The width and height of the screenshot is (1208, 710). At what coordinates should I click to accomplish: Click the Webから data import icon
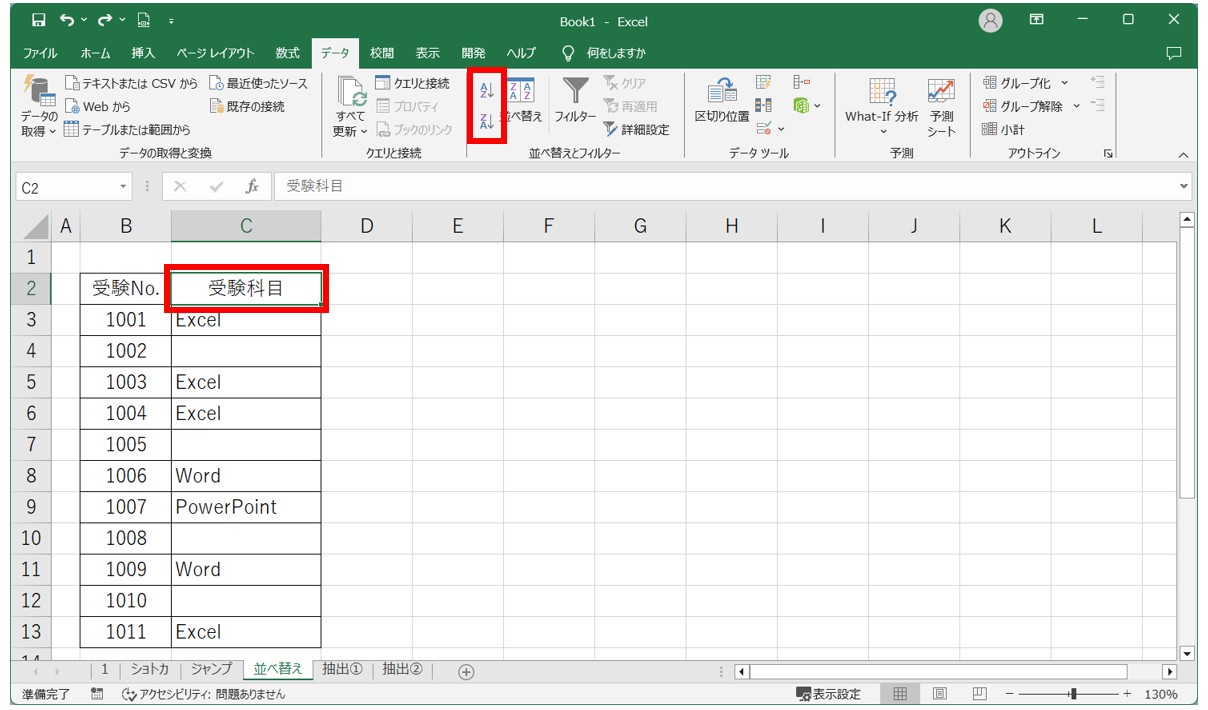[98, 106]
